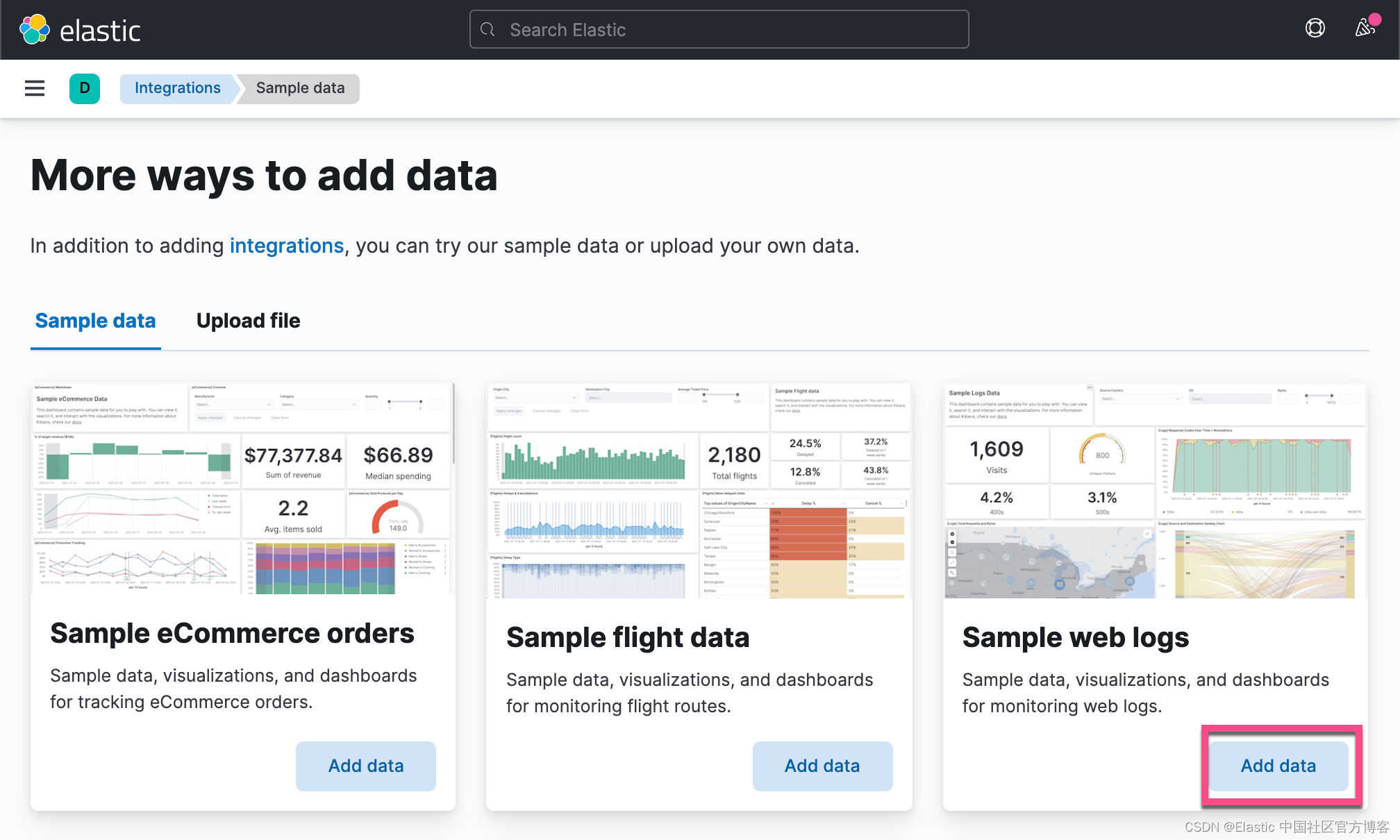Add data for Sample eCommerce orders

pos(365,766)
